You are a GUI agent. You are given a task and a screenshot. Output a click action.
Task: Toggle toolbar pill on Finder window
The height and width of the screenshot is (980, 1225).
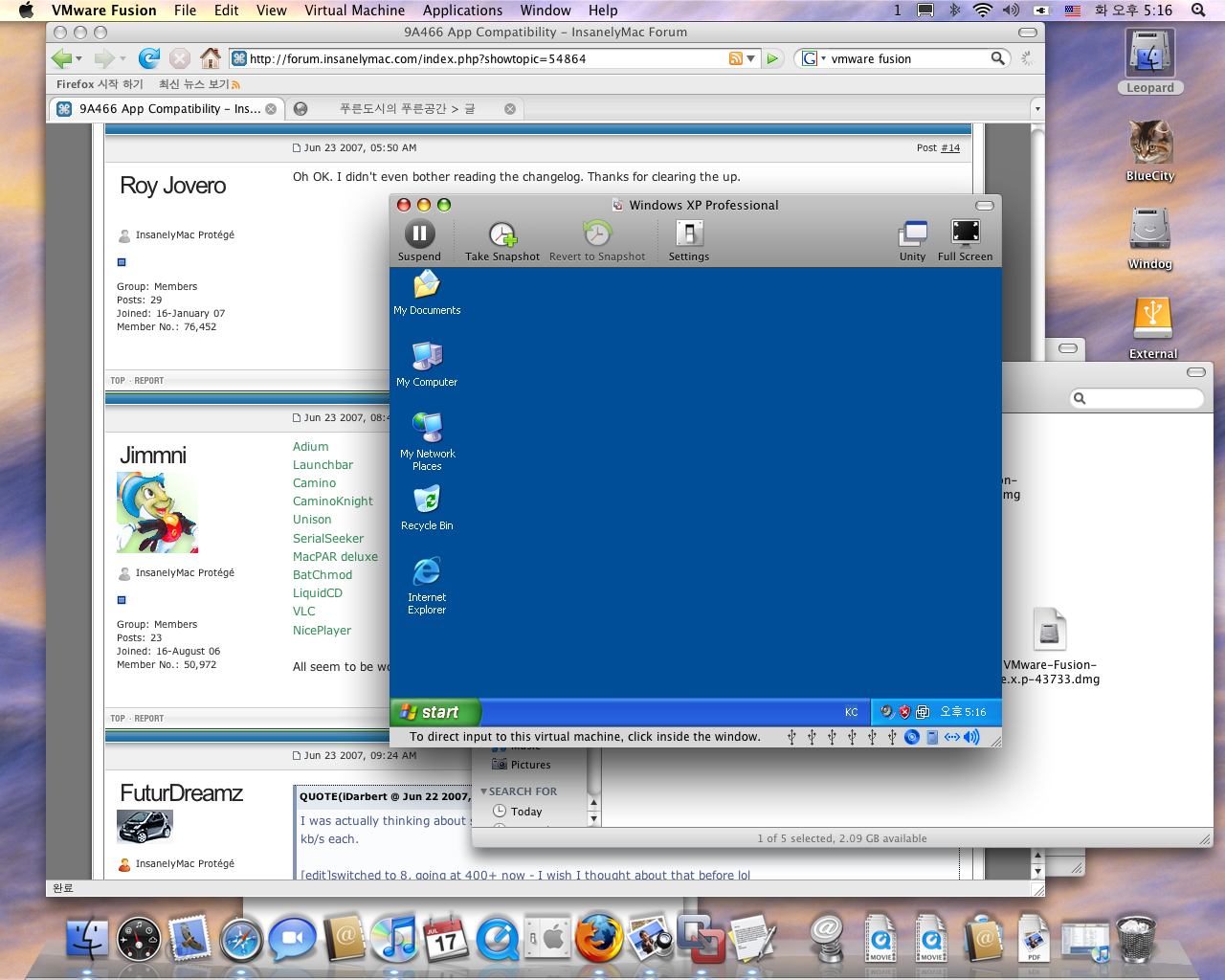pyautogui.click(x=1196, y=371)
